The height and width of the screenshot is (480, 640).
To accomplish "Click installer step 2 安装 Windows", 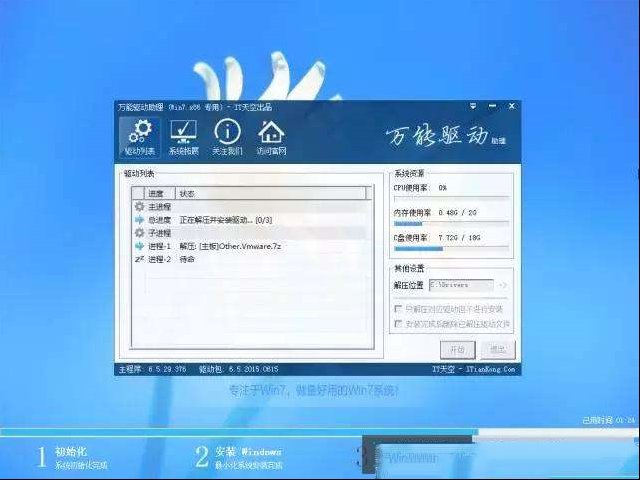I will pos(238,457).
